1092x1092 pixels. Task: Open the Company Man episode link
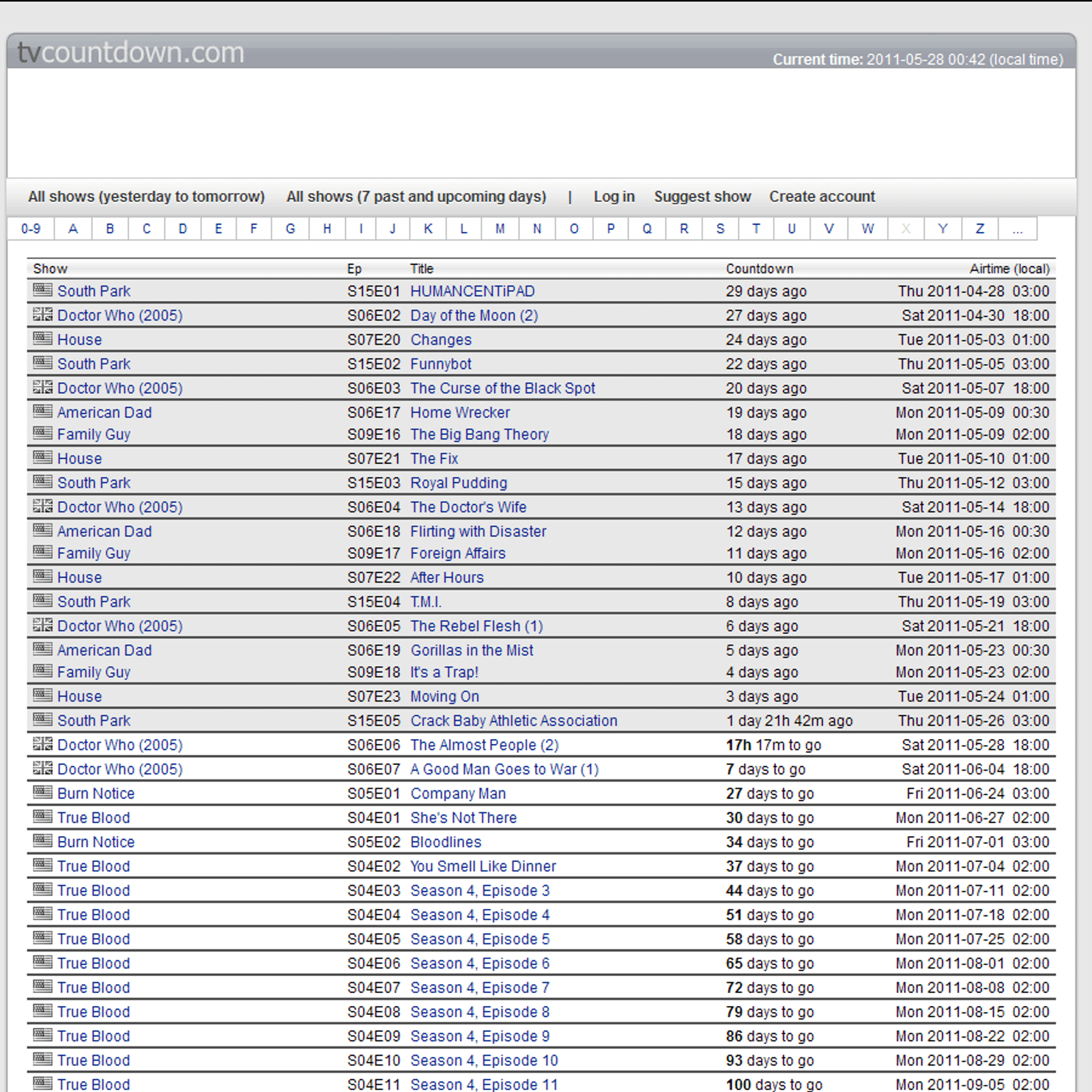(x=458, y=794)
